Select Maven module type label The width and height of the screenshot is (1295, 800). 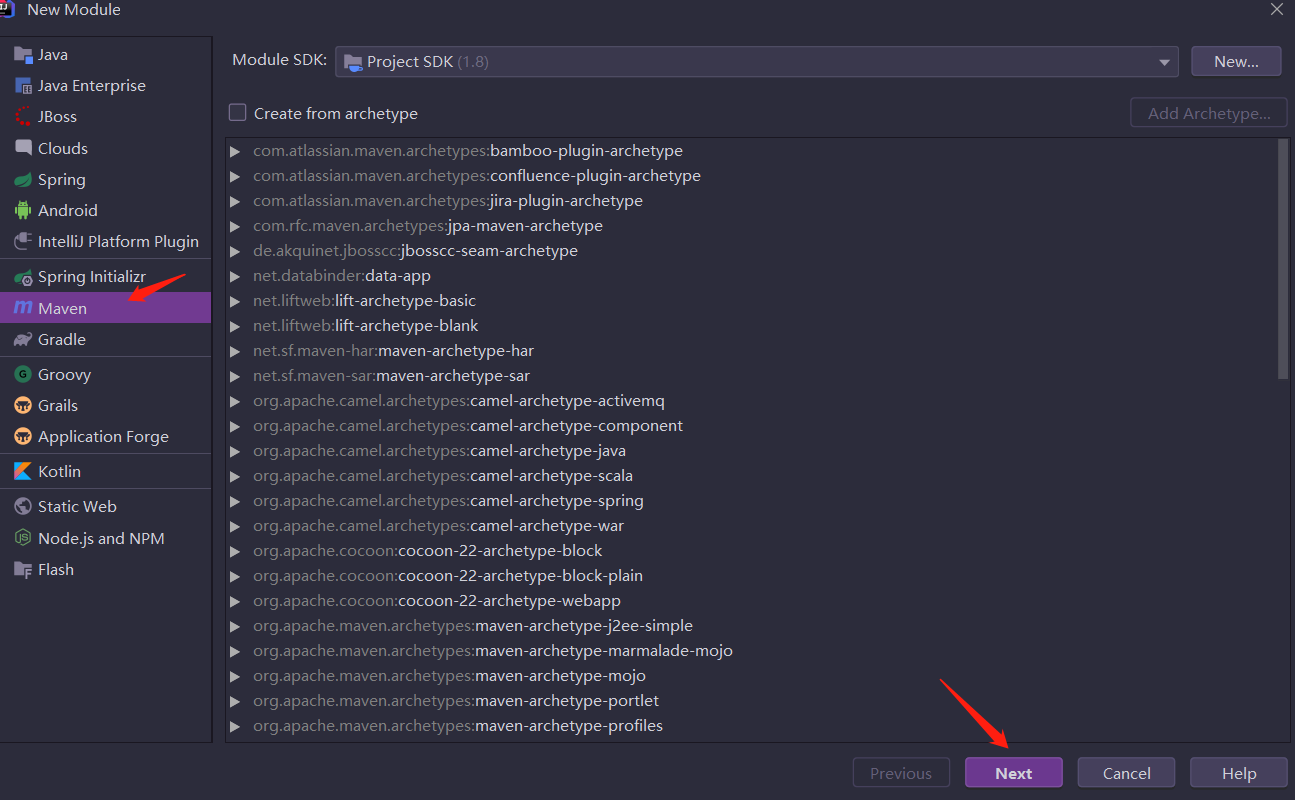coord(62,308)
